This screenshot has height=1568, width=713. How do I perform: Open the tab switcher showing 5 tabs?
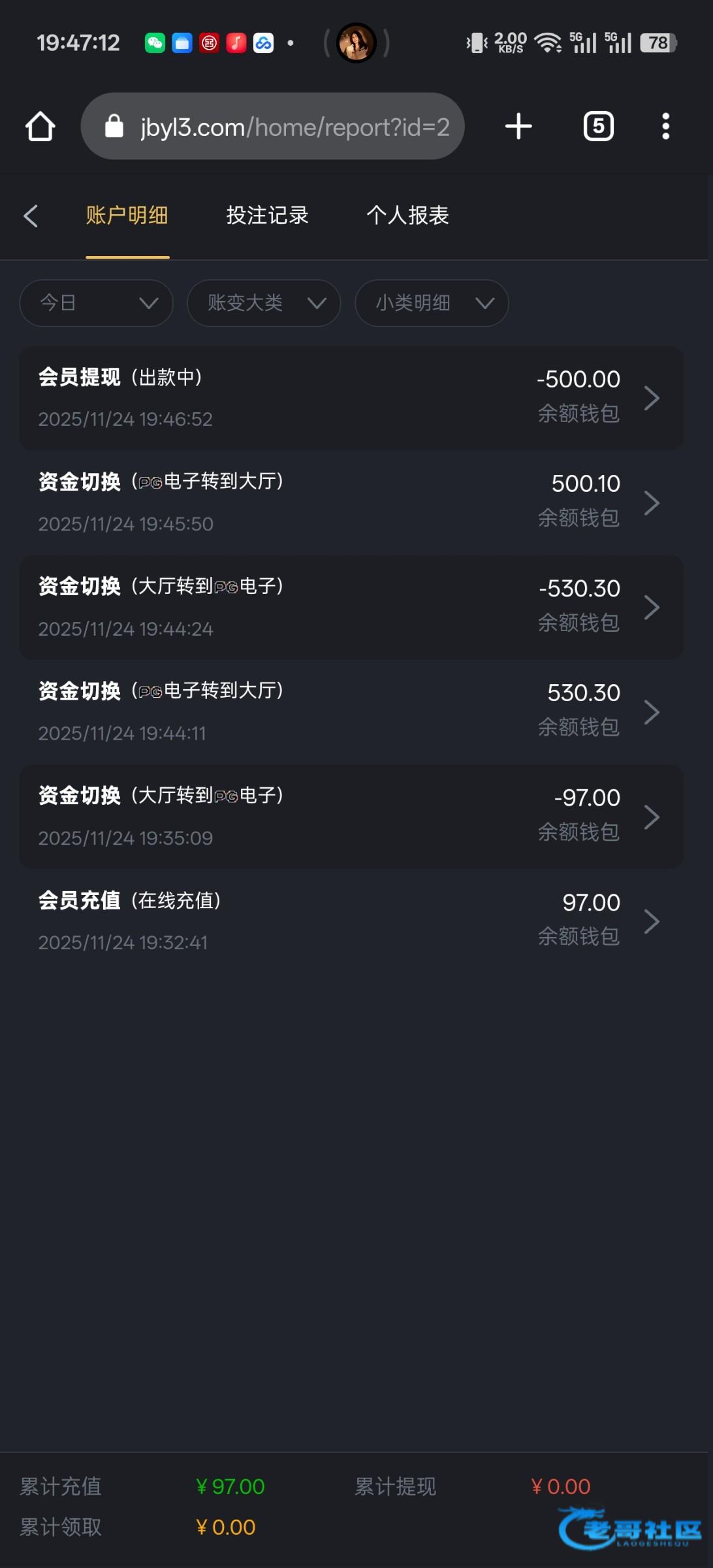pos(598,126)
